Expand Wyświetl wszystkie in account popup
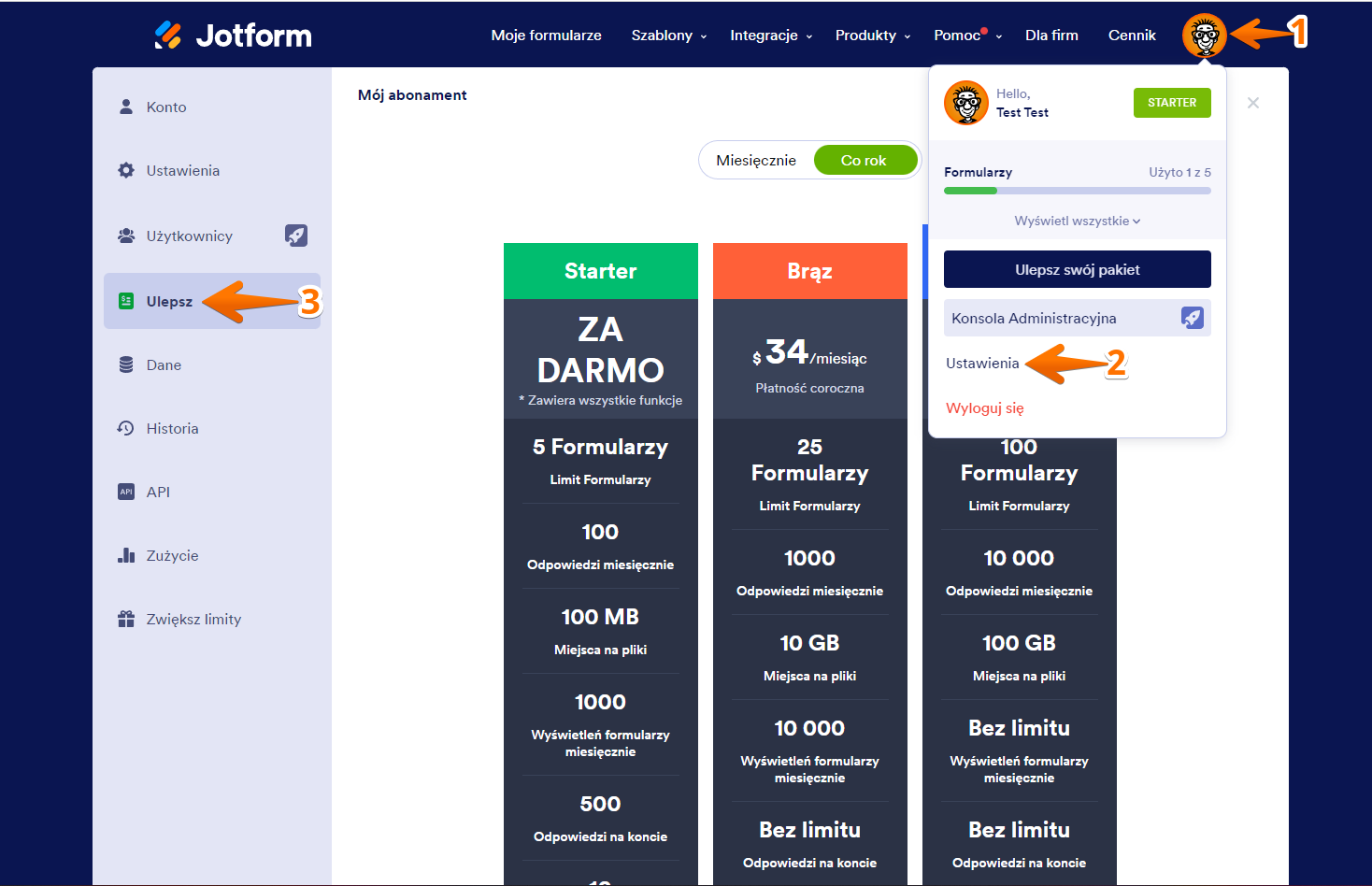The width and height of the screenshot is (1372, 886). click(1078, 221)
